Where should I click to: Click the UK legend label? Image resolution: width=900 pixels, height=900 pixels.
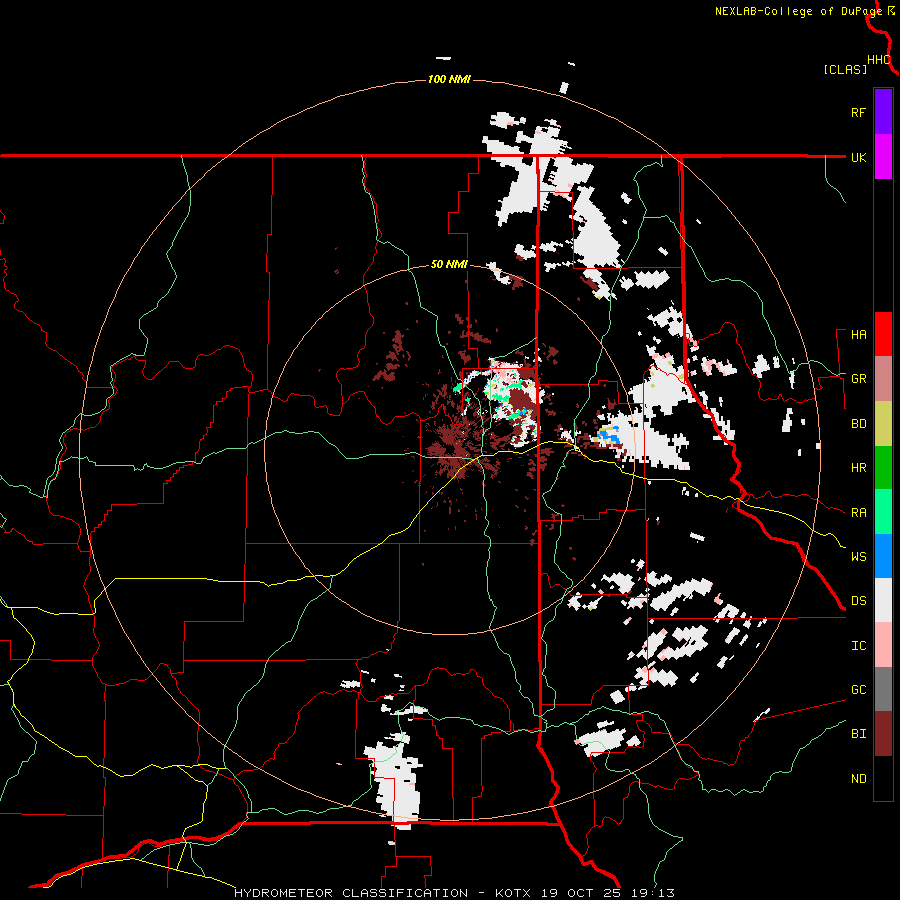[x=858, y=157]
